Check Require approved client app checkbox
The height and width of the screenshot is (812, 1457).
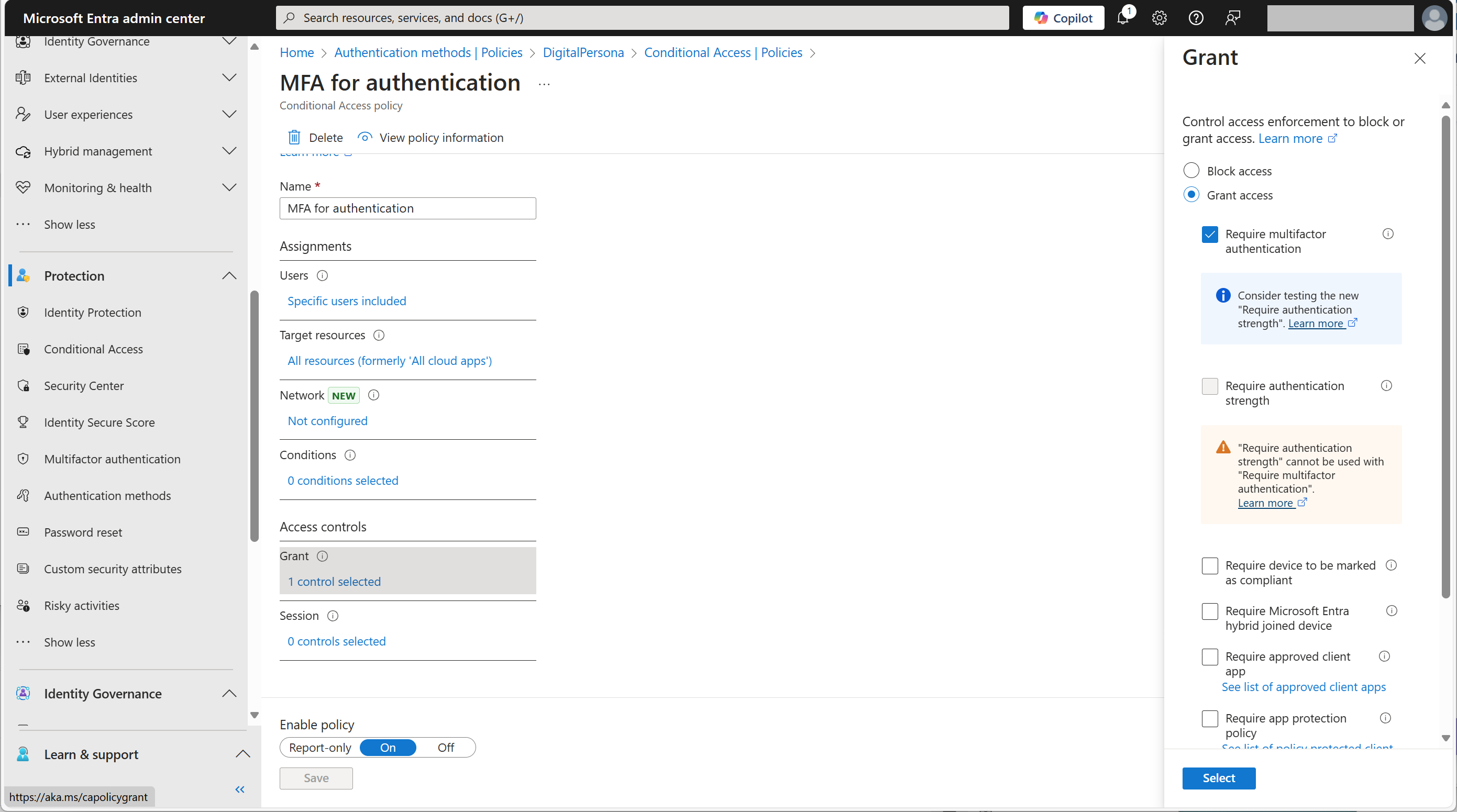1210,657
